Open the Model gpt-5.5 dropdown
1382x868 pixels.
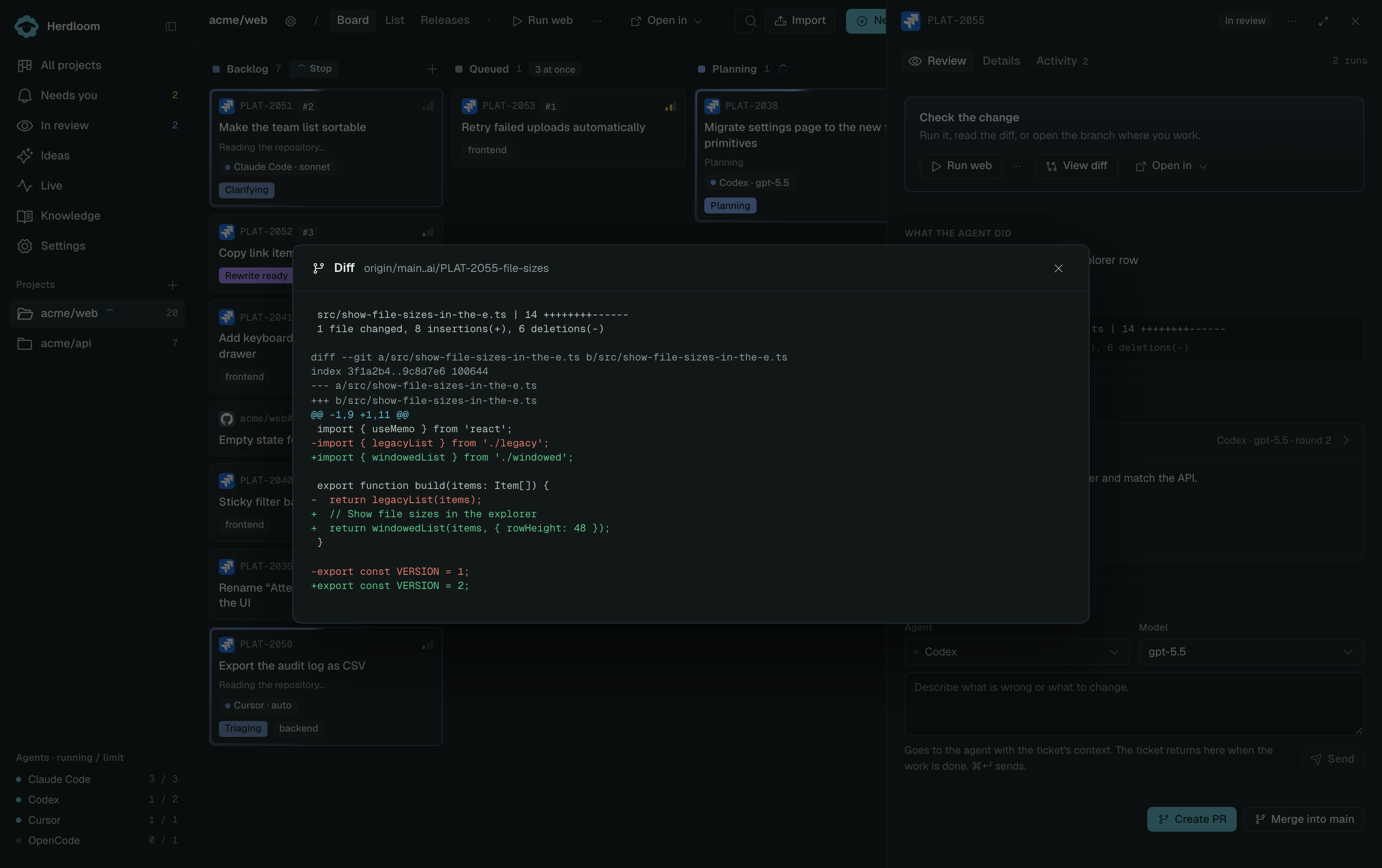(x=1251, y=652)
